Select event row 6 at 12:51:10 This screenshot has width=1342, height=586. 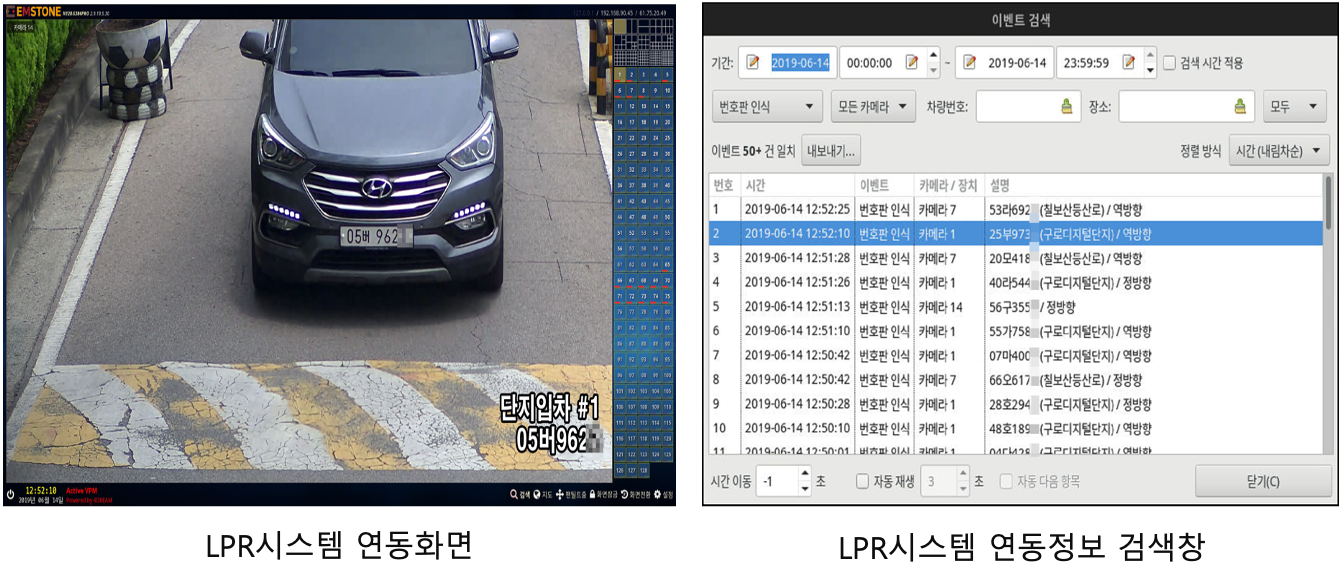point(1016,331)
